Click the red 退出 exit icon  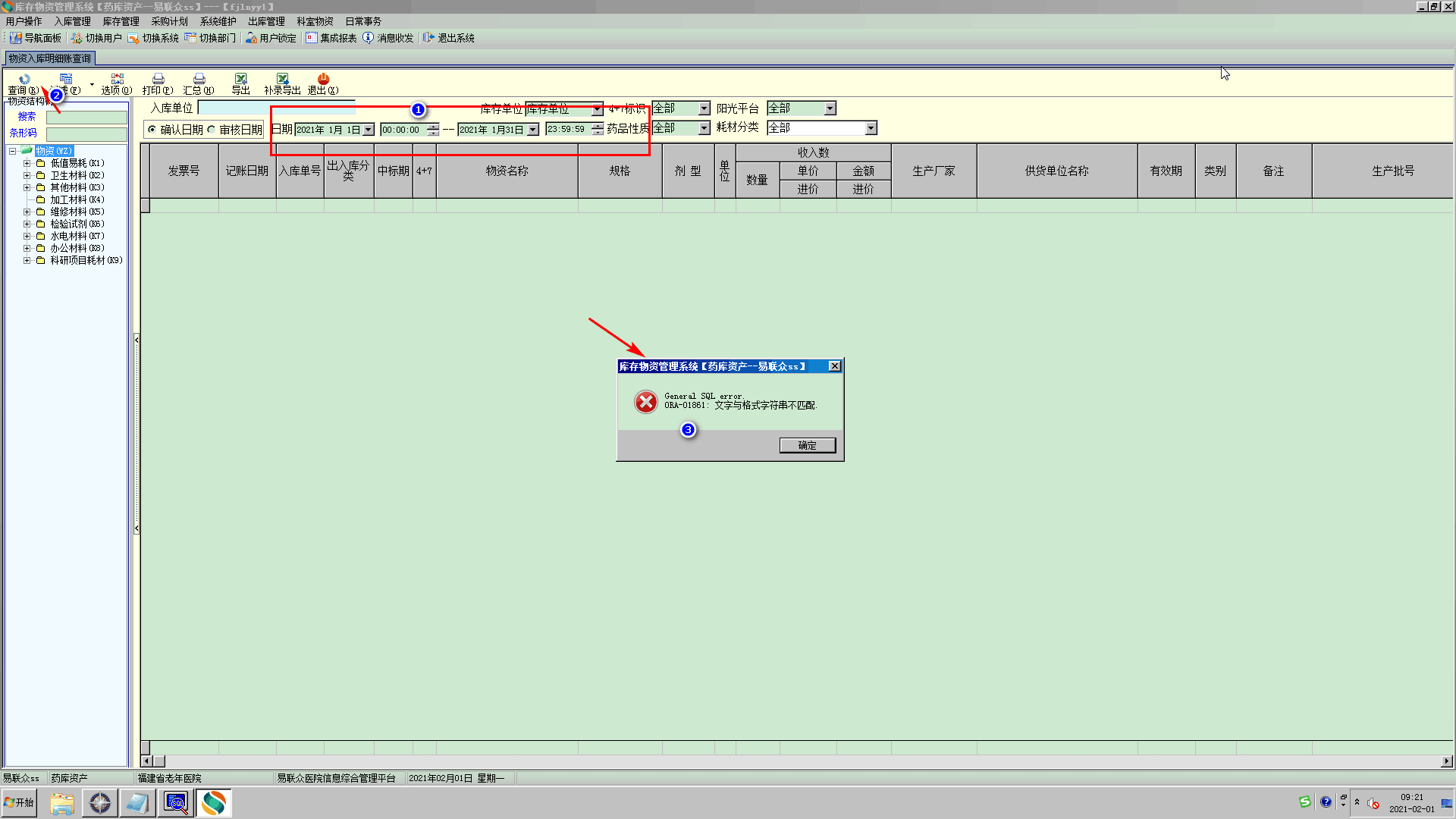[323, 80]
